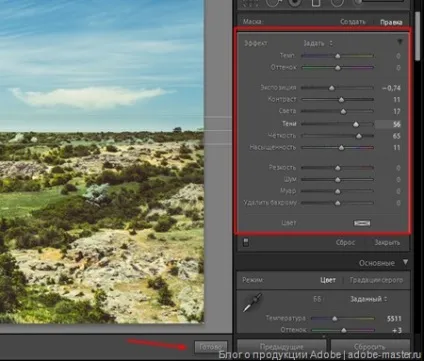Click the Основные panel header label

coord(377,263)
